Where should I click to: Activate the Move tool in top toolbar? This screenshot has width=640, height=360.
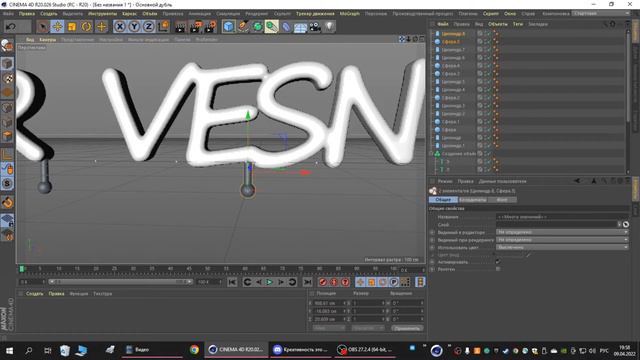click(58, 27)
